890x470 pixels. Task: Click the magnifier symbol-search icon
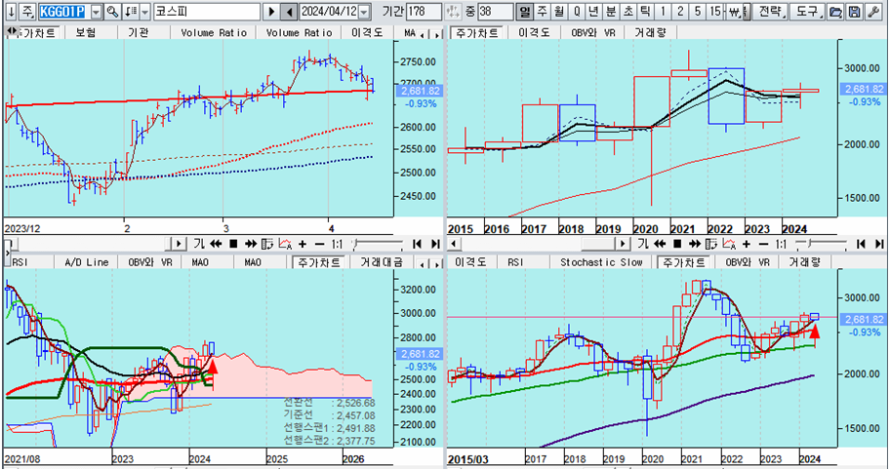[112, 11]
